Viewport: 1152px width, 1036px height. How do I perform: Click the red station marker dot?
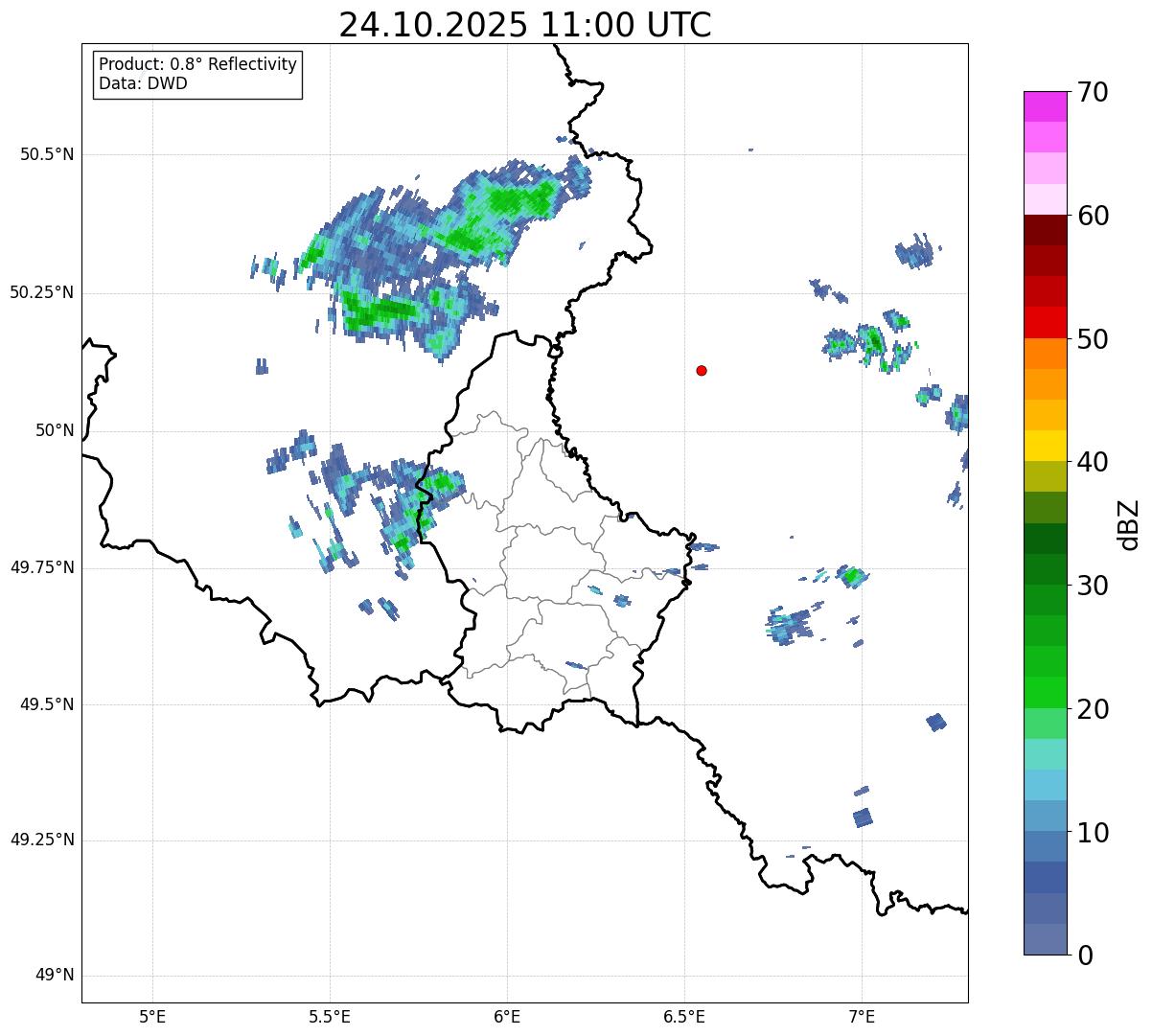click(x=702, y=370)
